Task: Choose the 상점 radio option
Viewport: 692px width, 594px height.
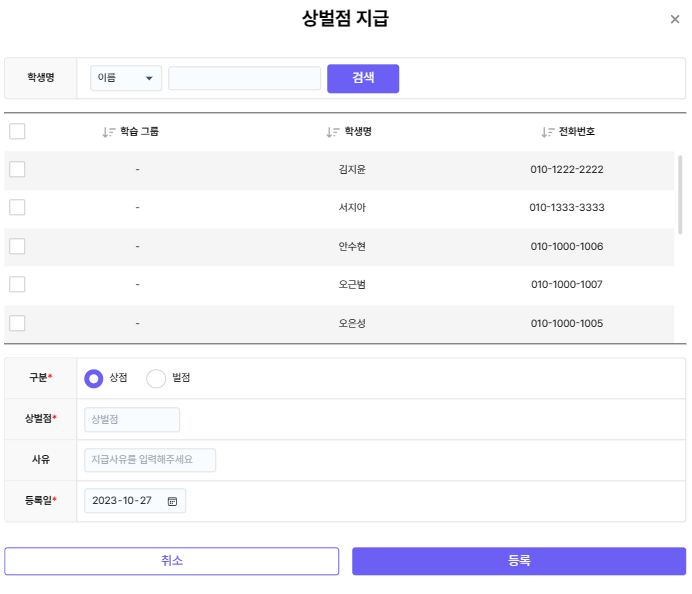Action: (94, 378)
